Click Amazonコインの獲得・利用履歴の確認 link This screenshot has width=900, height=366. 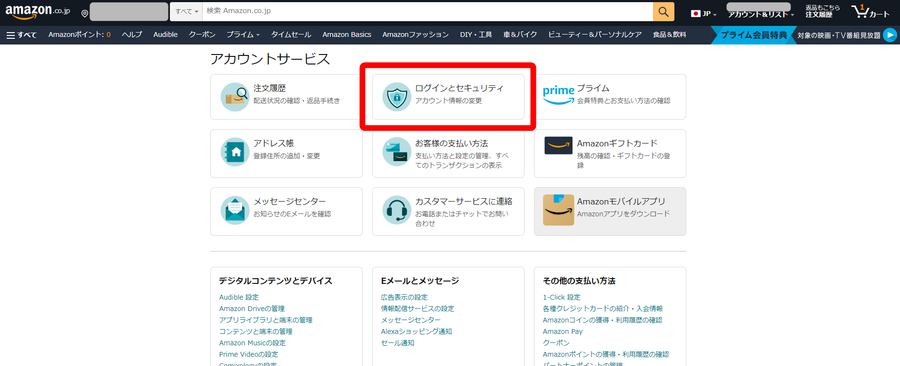pyautogui.click(x=602, y=320)
